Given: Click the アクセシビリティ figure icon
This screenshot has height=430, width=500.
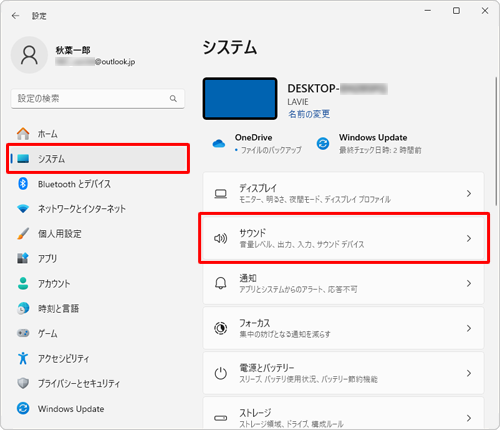Looking at the screenshot, I should pos(23,358).
